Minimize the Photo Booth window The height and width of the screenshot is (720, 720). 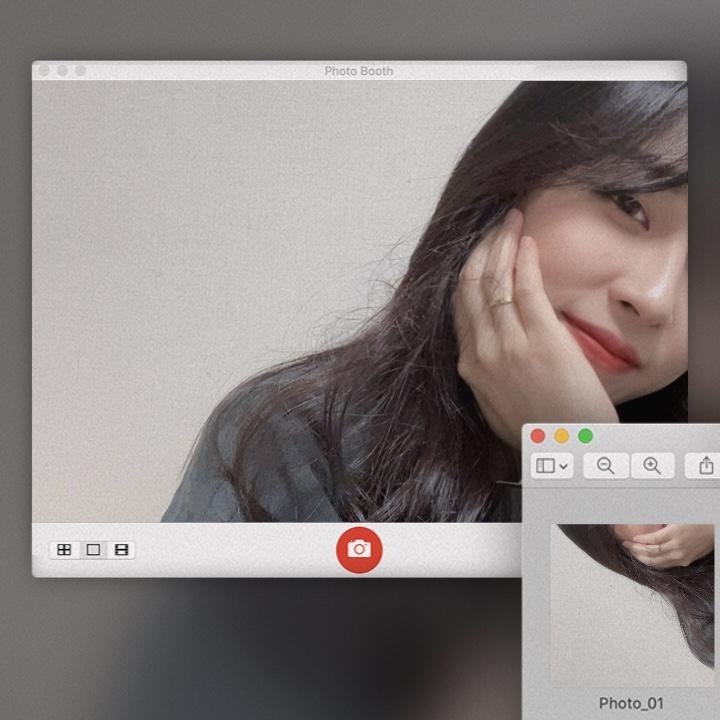[62, 70]
